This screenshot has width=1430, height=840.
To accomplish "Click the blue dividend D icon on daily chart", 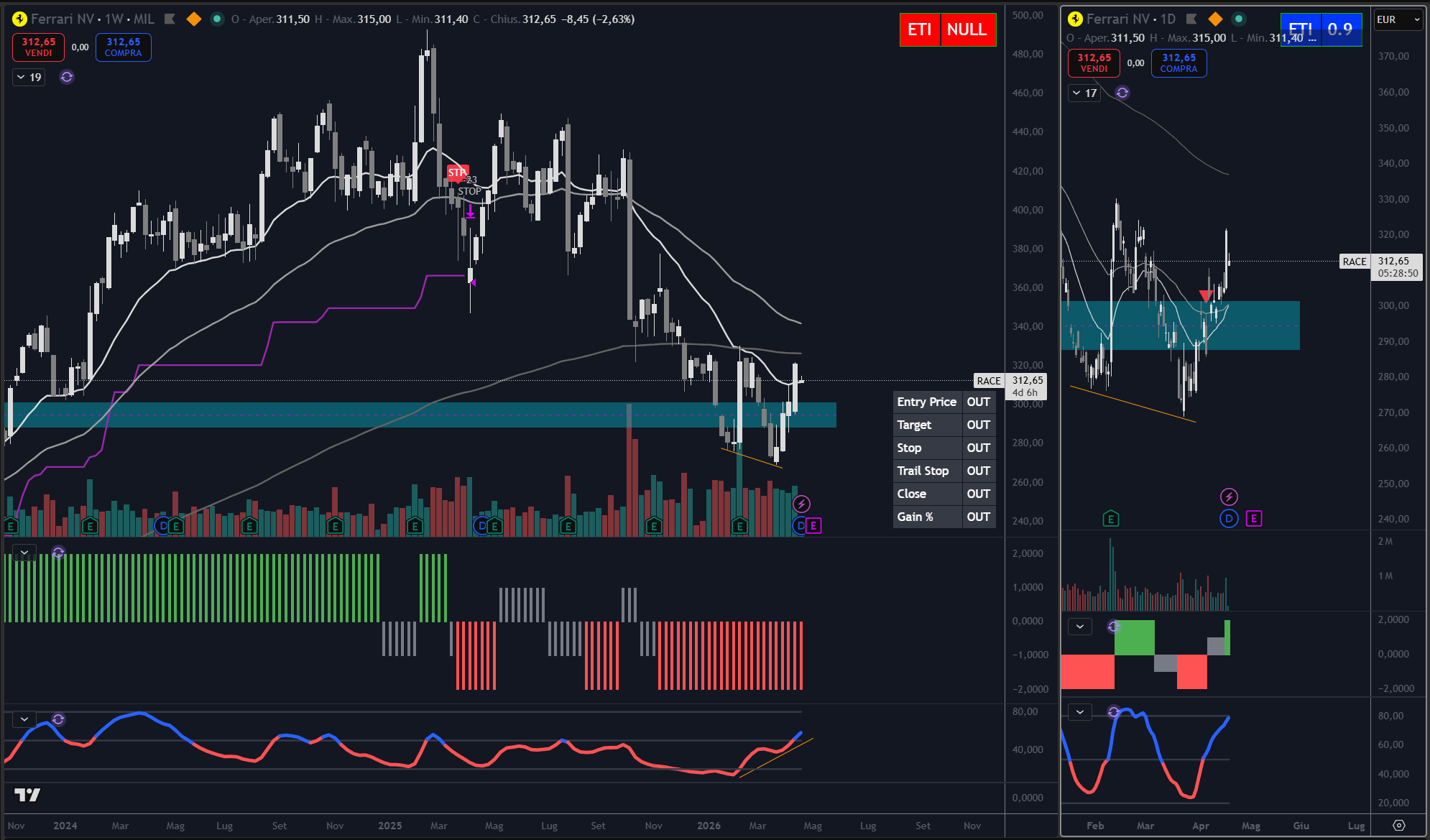I will tap(1229, 518).
